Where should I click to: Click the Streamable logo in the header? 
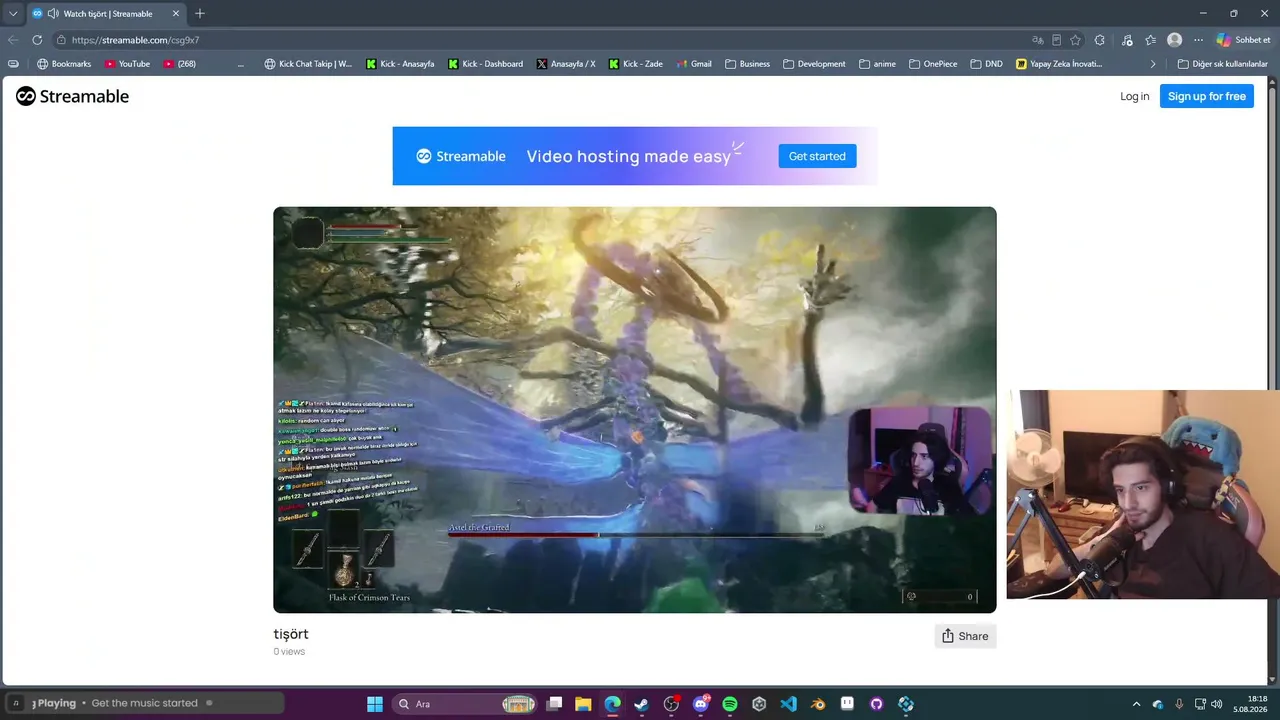pos(72,96)
